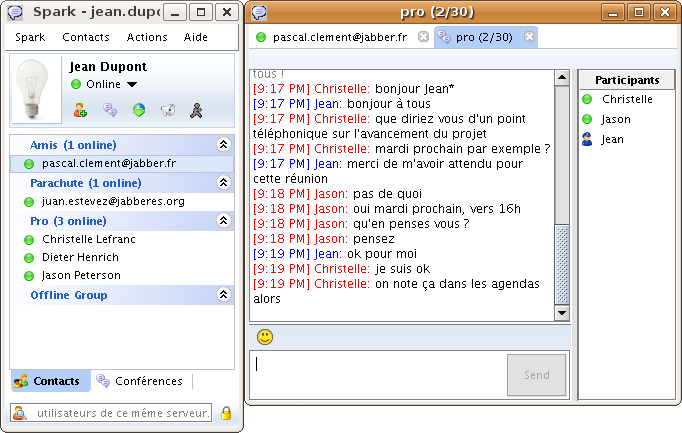Click the megaphone broadcast icon
This screenshot has height=433, width=682.
[x=169, y=110]
